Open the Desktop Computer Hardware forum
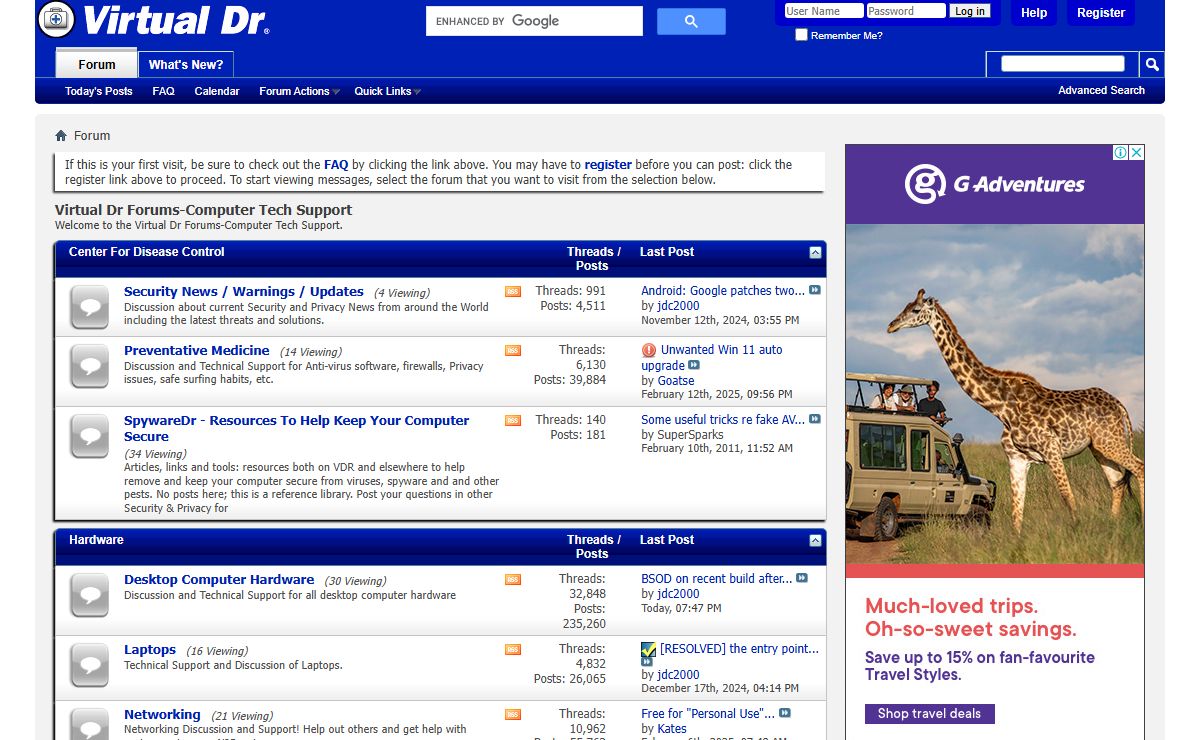 click(x=219, y=580)
